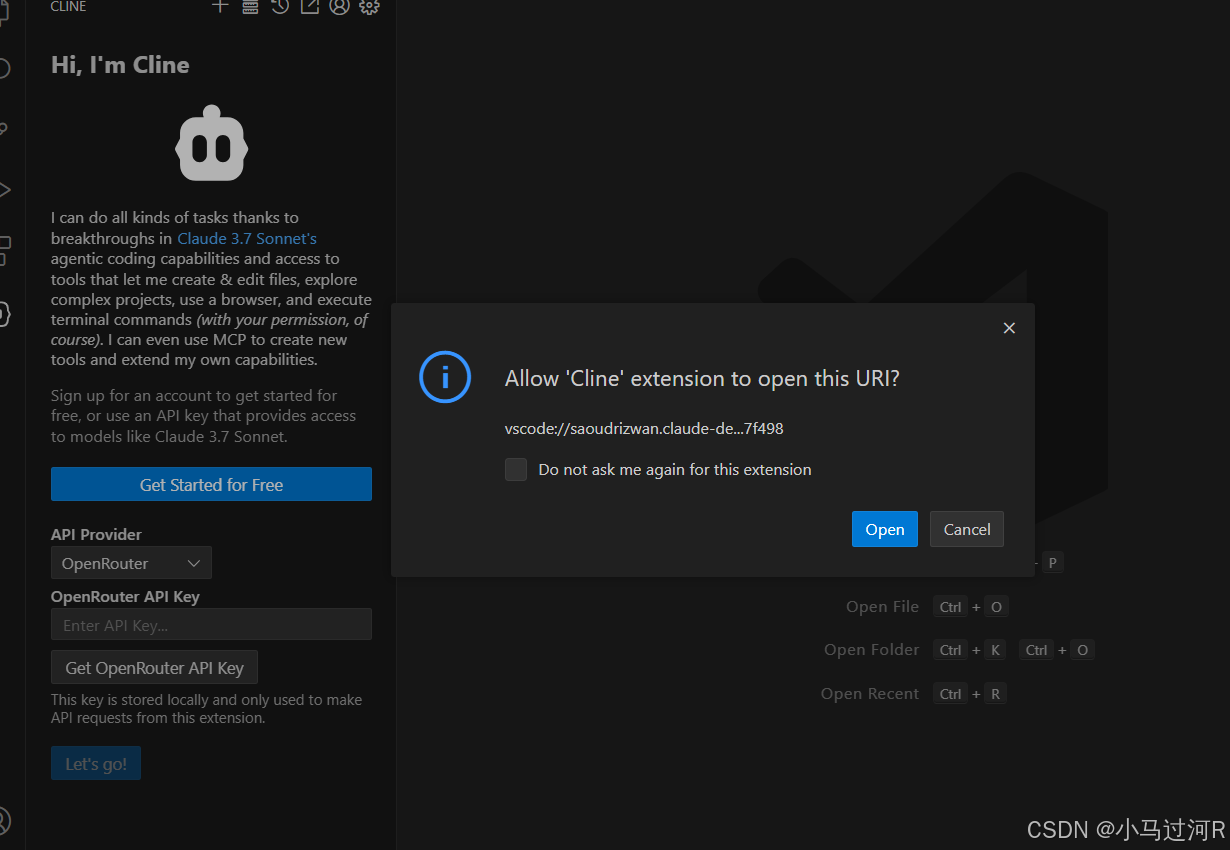Check 'Do not ask me again for this extension'

[516, 470]
